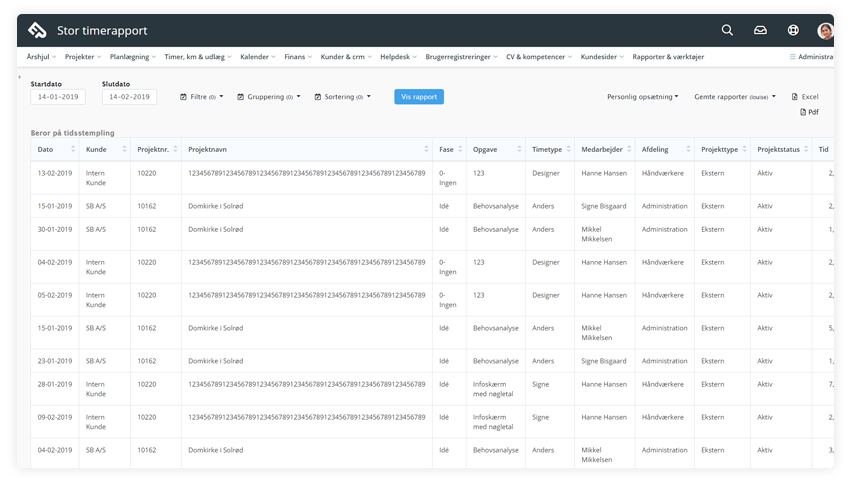Click date cell 05-02-2019
Screen dimensions: 850x482
[x=55, y=295]
